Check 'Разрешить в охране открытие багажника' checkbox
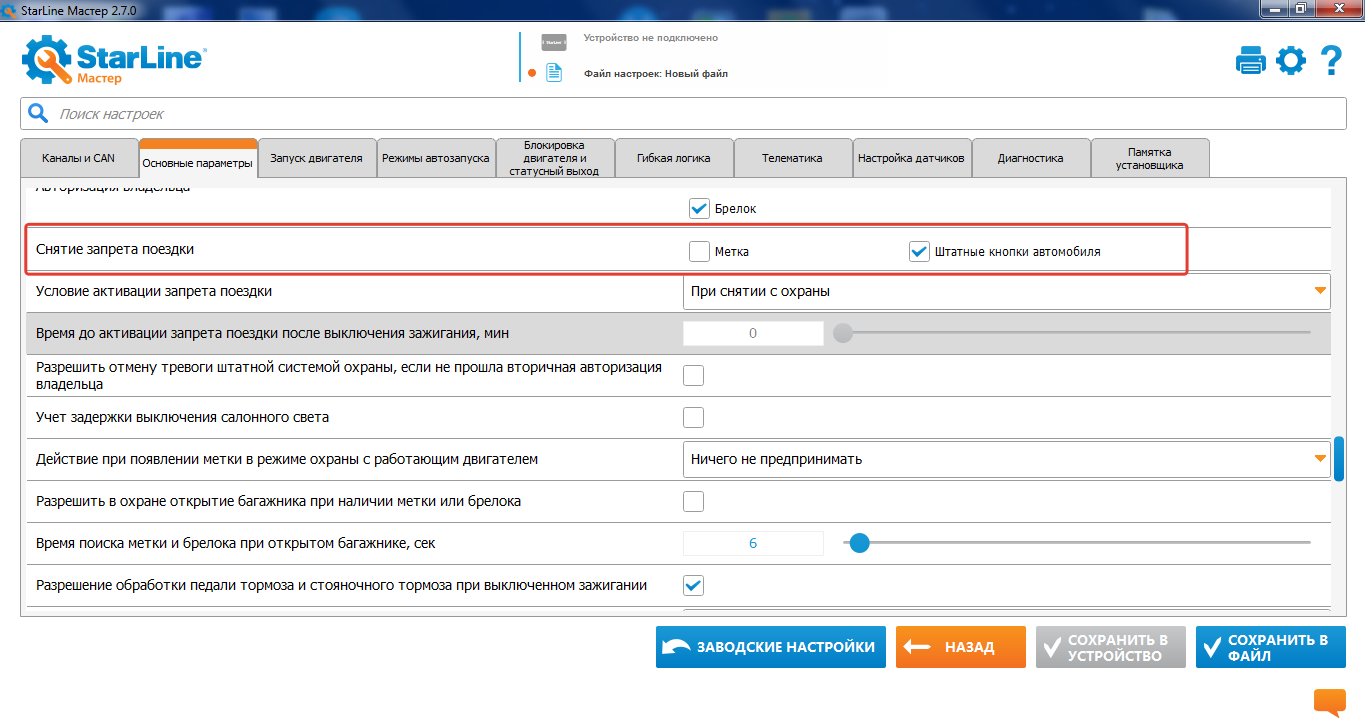Viewport: 1365px width, 724px height. pyautogui.click(x=693, y=501)
